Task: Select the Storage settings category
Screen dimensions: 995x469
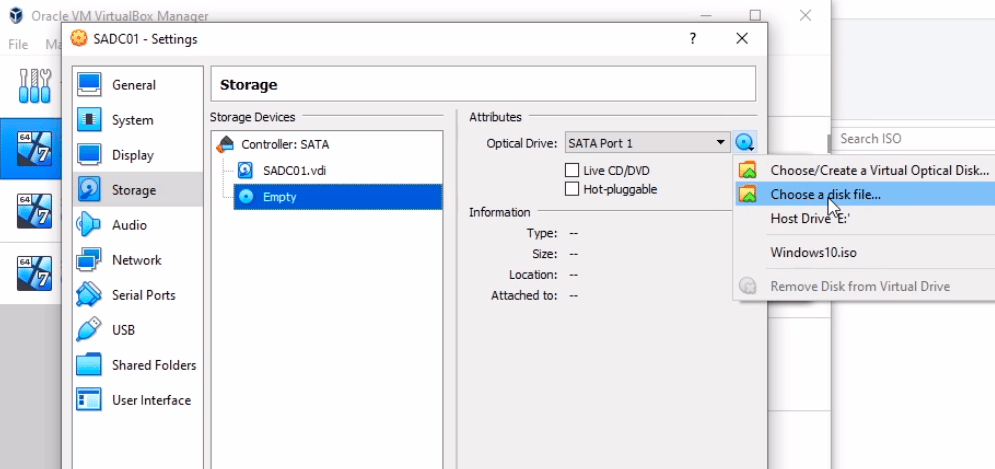Action: 138,190
